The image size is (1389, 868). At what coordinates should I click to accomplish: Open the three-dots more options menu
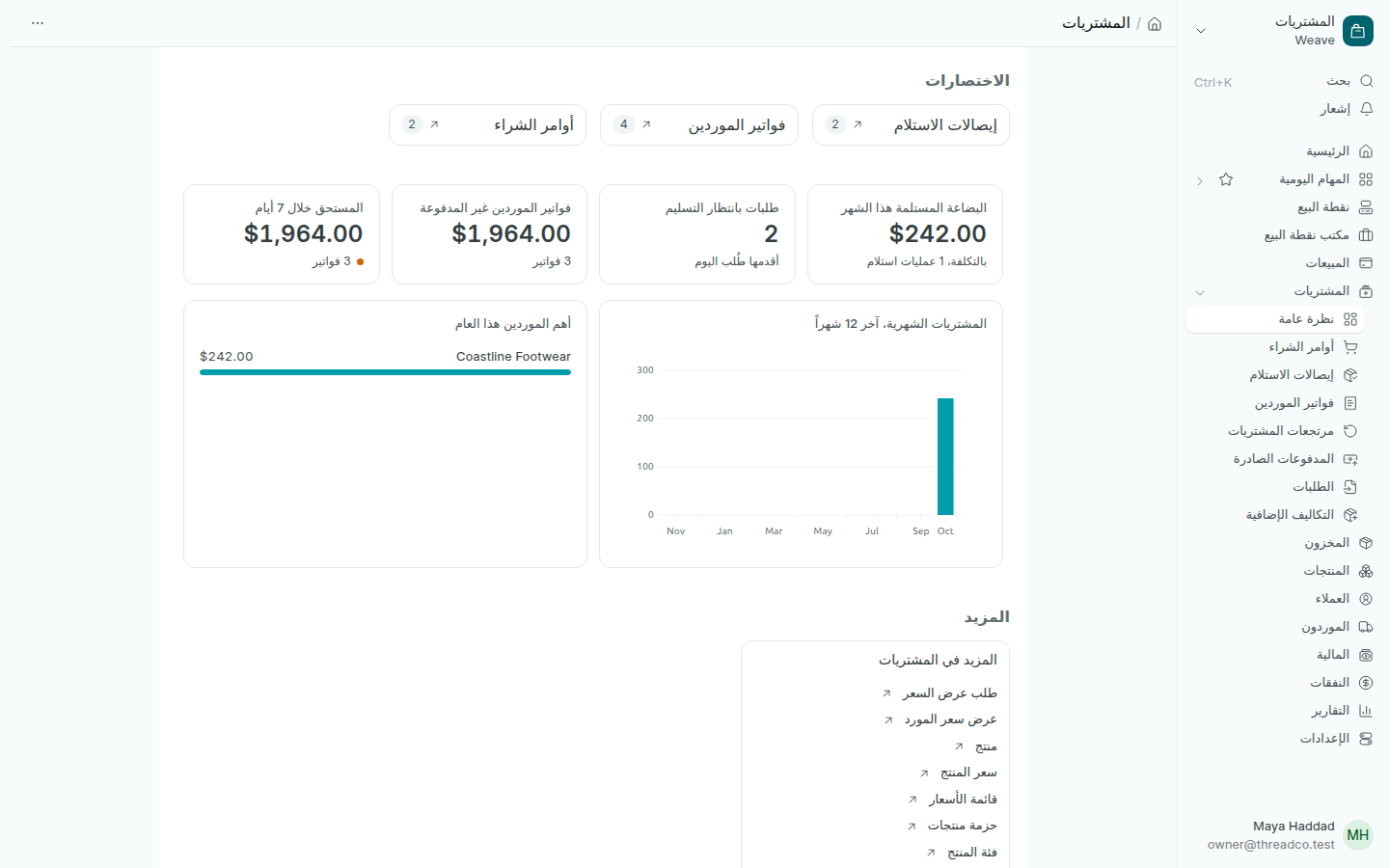pos(38,23)
